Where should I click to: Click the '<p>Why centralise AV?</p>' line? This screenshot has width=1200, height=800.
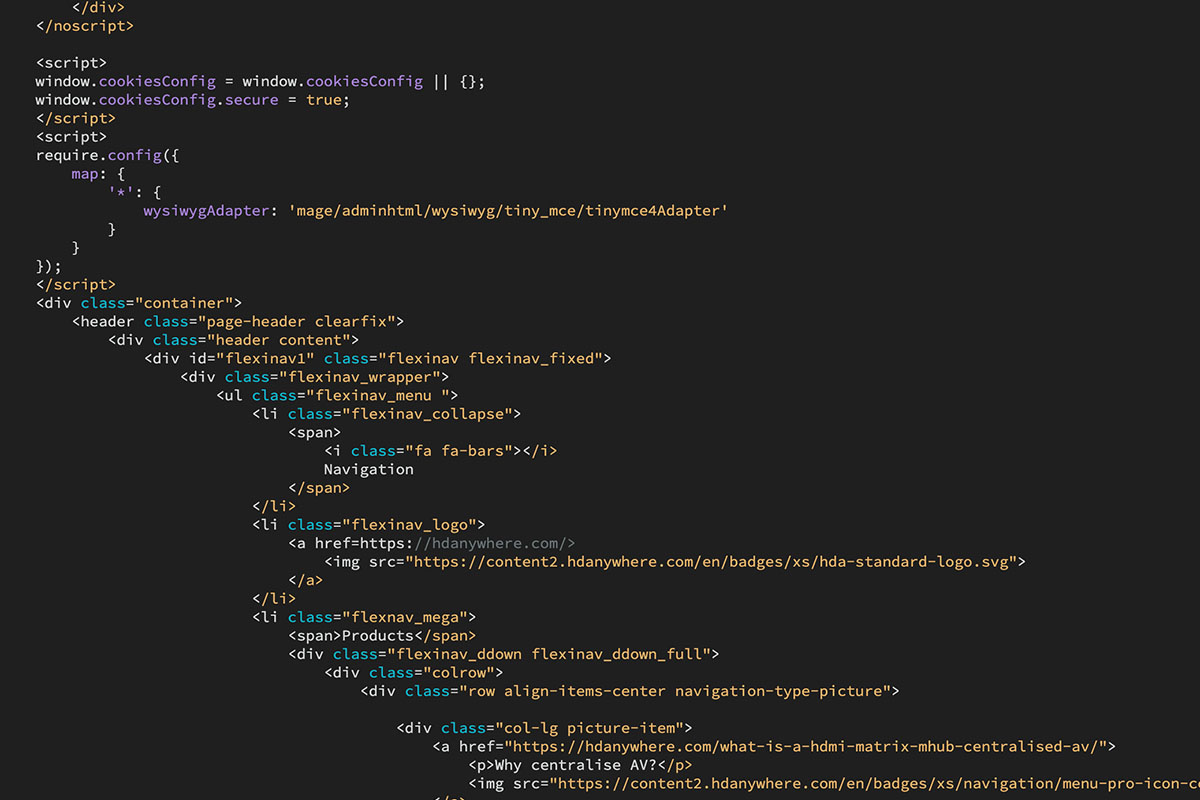coord(580,765)
